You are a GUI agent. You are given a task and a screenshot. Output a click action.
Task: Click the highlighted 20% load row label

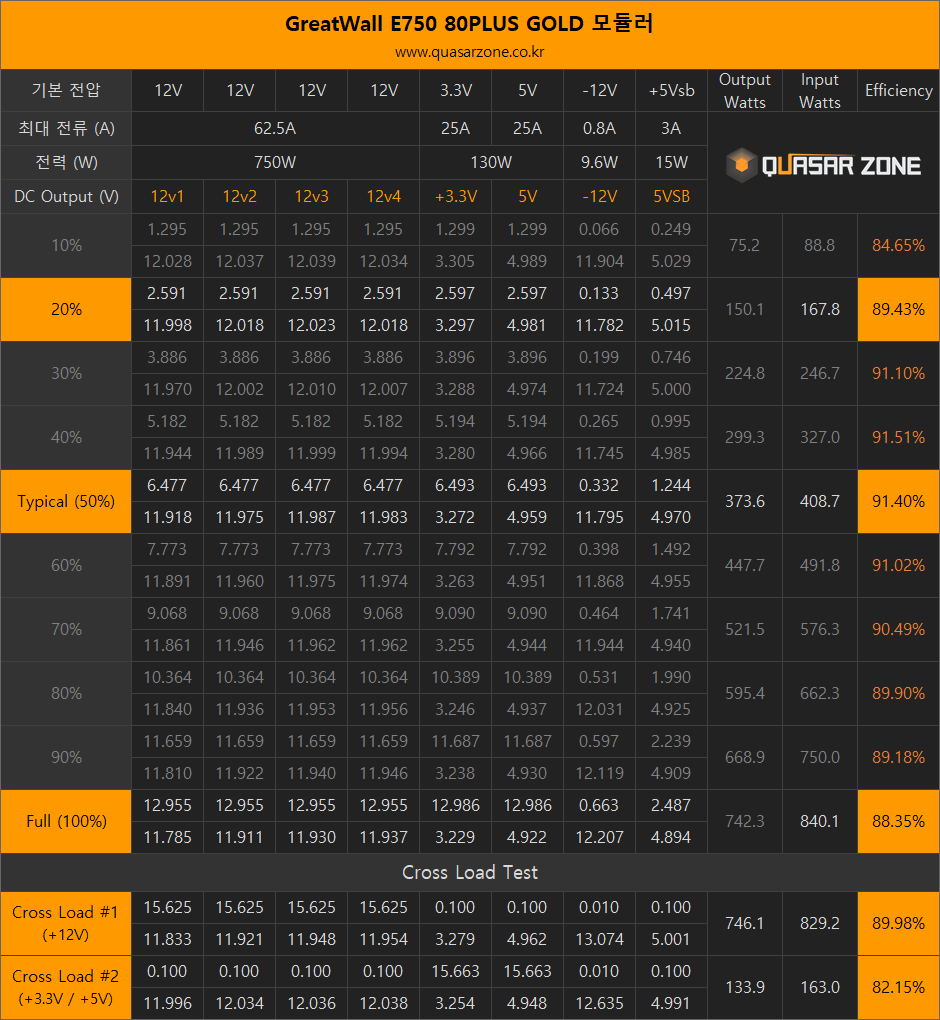66,309
